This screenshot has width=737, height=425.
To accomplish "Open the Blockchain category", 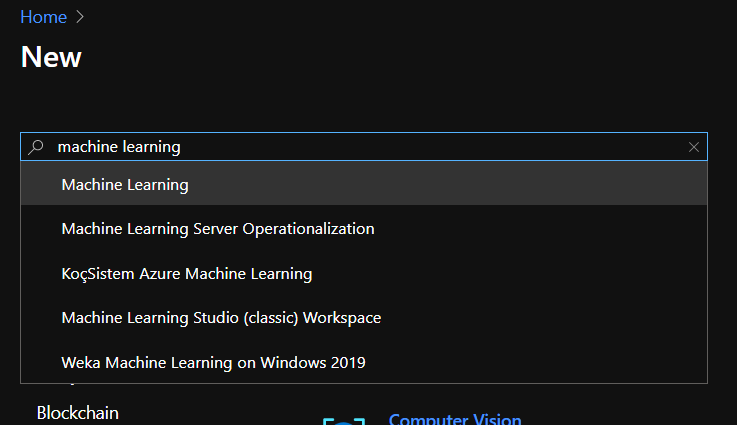I will 78,413.
